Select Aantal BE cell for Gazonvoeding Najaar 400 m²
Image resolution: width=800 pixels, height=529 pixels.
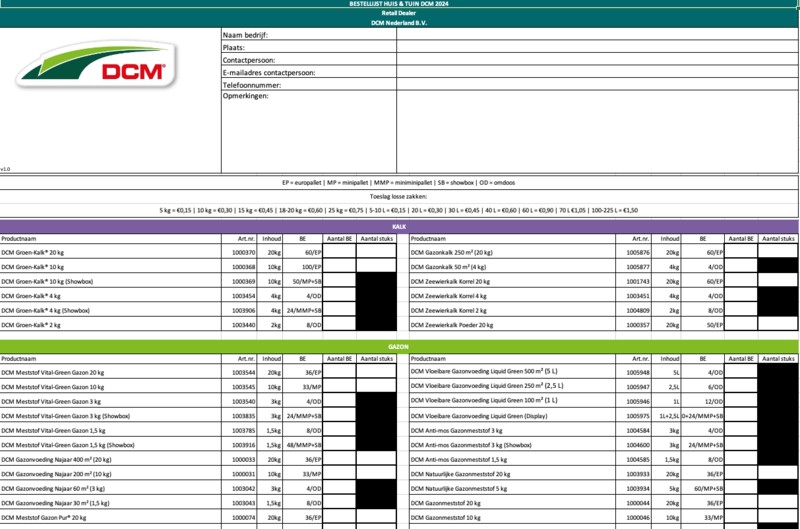coord(339,459)
